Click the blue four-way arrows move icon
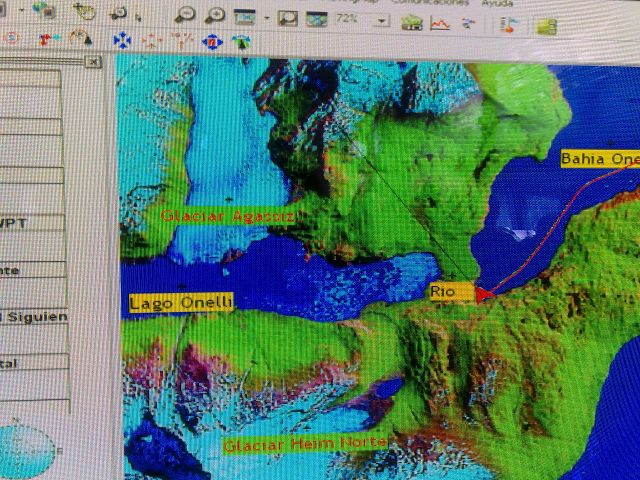Screen dimensions: 640x480 point(122,40)
